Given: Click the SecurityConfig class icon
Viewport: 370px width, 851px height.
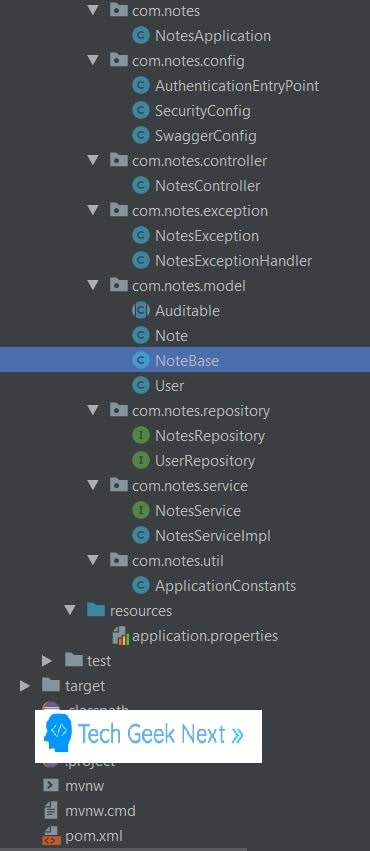Looking at the screenshot, I should tap(141, 111).
